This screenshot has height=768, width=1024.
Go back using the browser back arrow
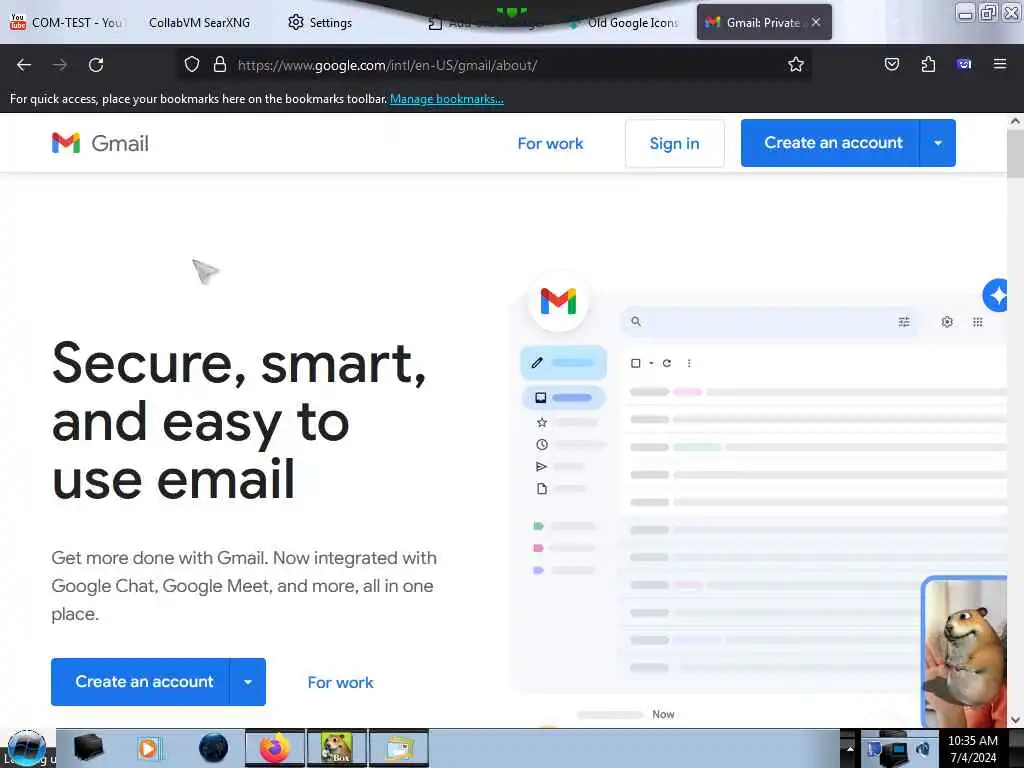[24, 65]
